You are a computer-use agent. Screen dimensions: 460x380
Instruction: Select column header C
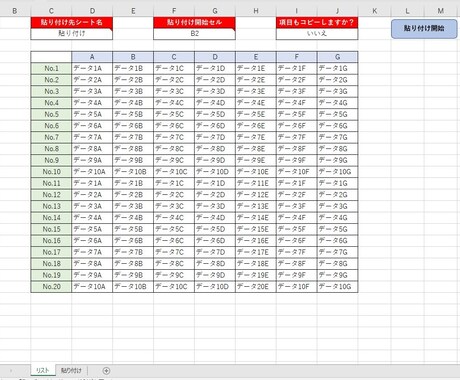[51, 11]
